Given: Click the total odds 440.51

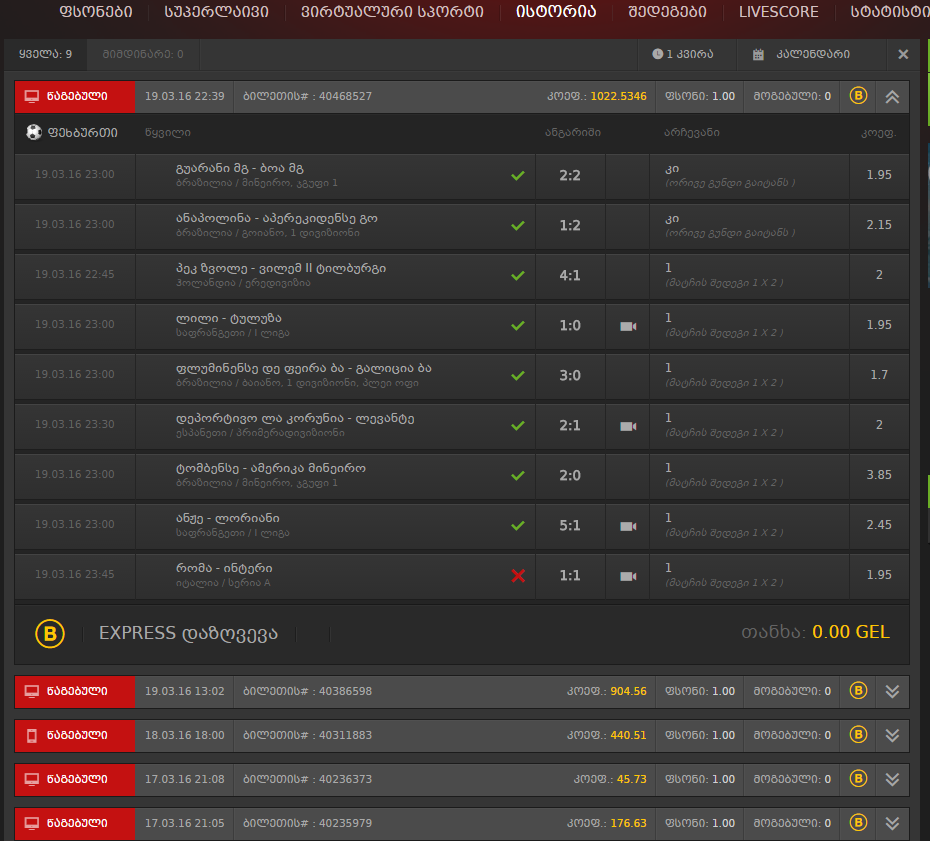Looking at the screenshot, I should (628, 735).
